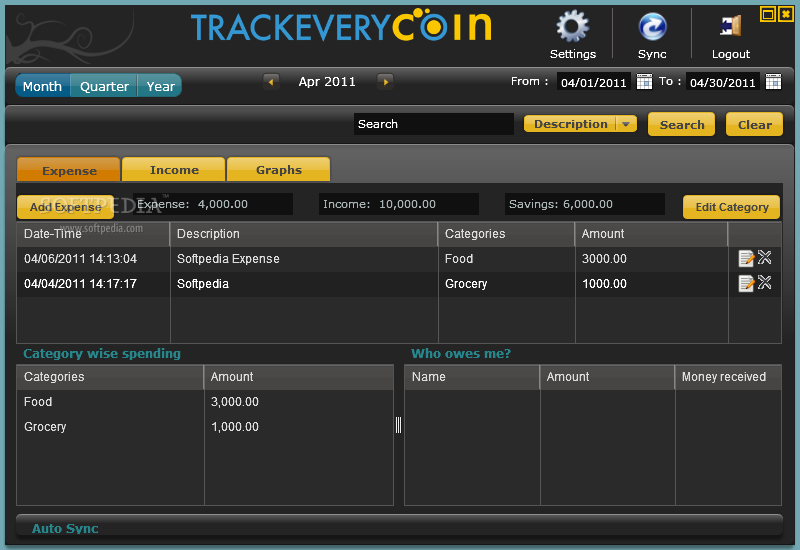Click the splitter handle between bottom panels

398,425
